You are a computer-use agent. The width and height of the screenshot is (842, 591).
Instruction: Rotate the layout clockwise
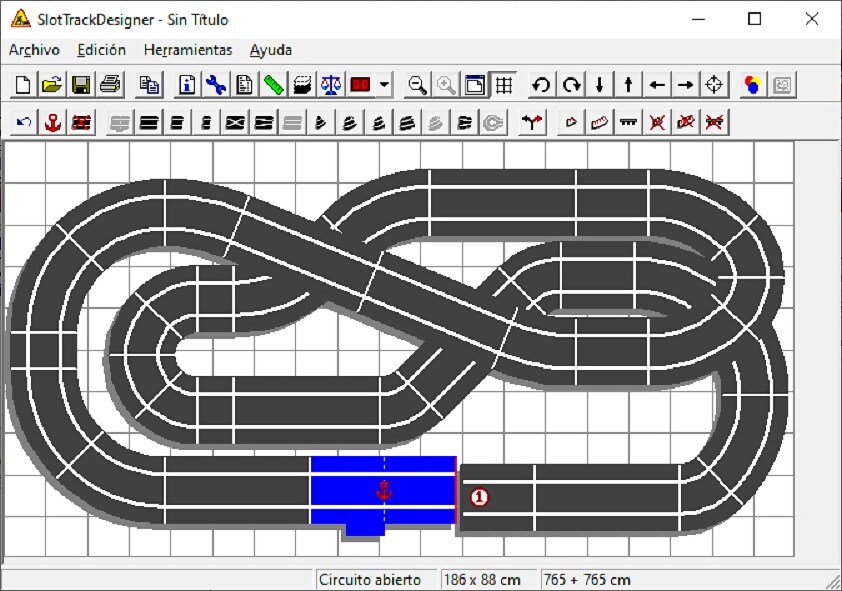click(x=571, y=85)
